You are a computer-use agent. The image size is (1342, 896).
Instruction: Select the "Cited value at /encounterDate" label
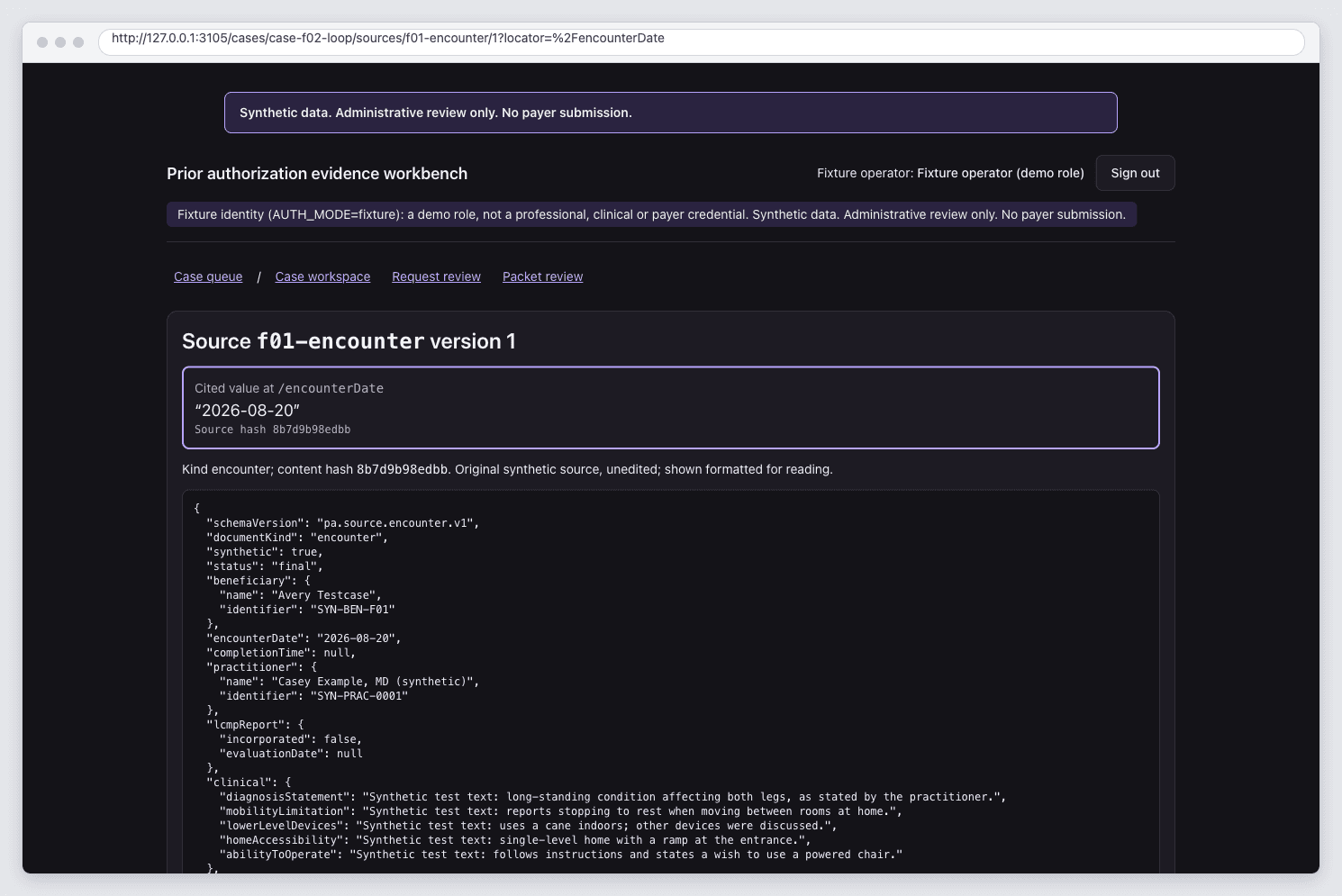(289, 388)
